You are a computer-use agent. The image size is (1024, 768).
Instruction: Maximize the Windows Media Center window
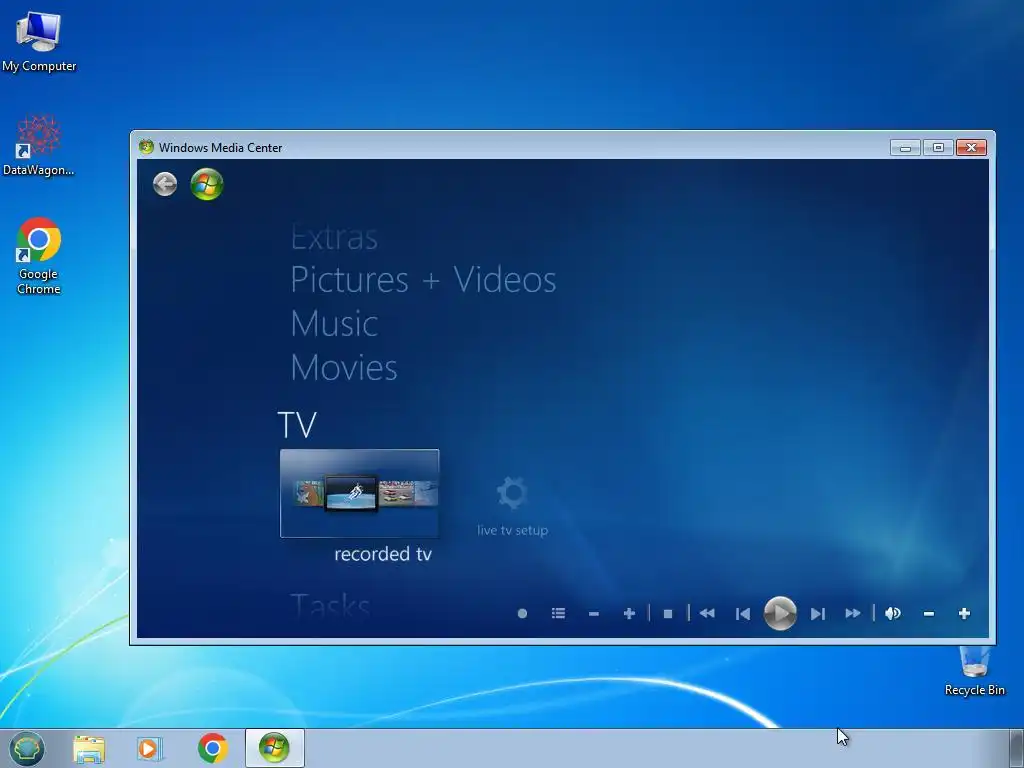(938, 148)
